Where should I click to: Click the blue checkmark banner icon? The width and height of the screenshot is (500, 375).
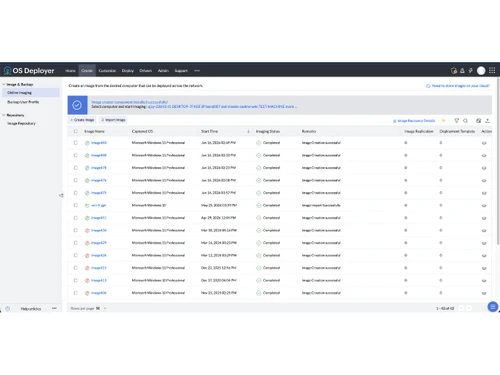pos(77,105)
